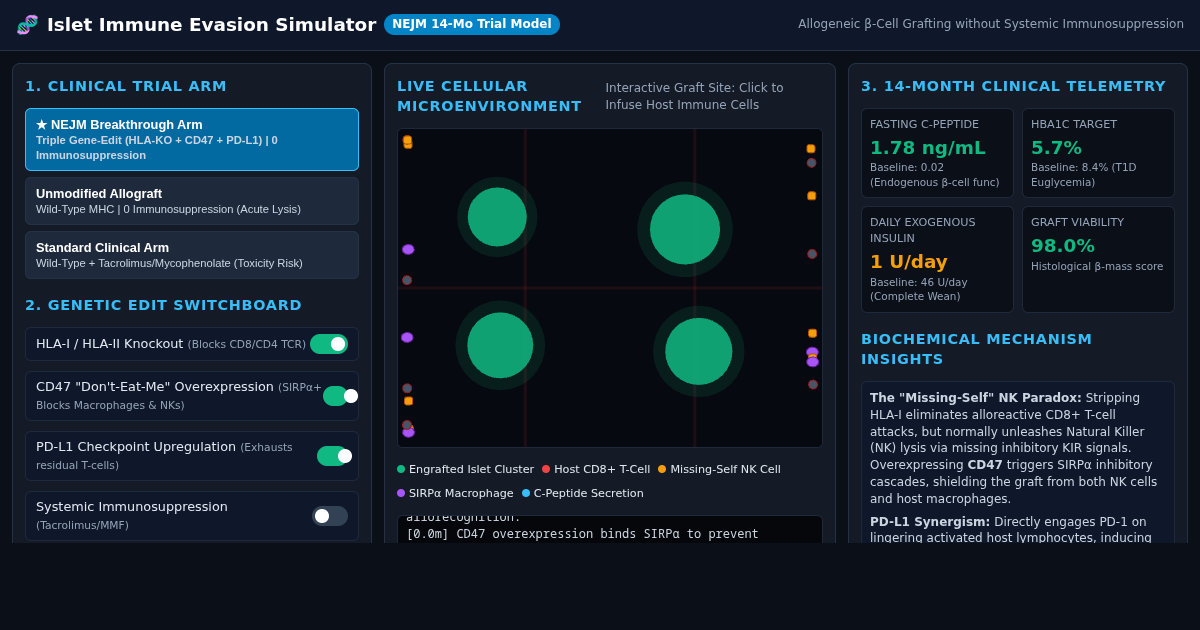Click the "1. Clinical Trial Arm" heading
Image resolution: width=1200 pixels, height=630 pixels.
click(x=126, y=86)
